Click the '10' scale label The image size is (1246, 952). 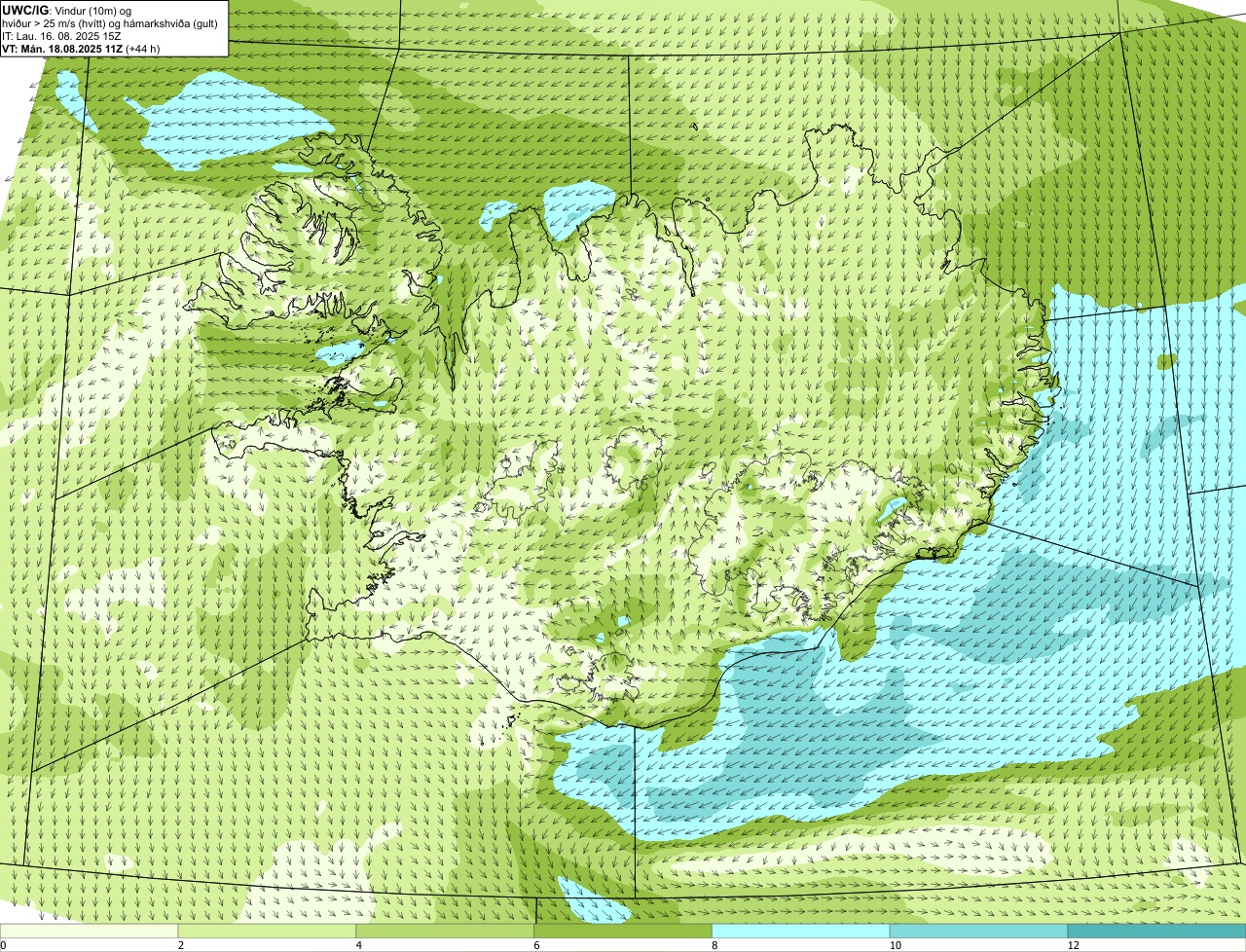click(894, 945)
